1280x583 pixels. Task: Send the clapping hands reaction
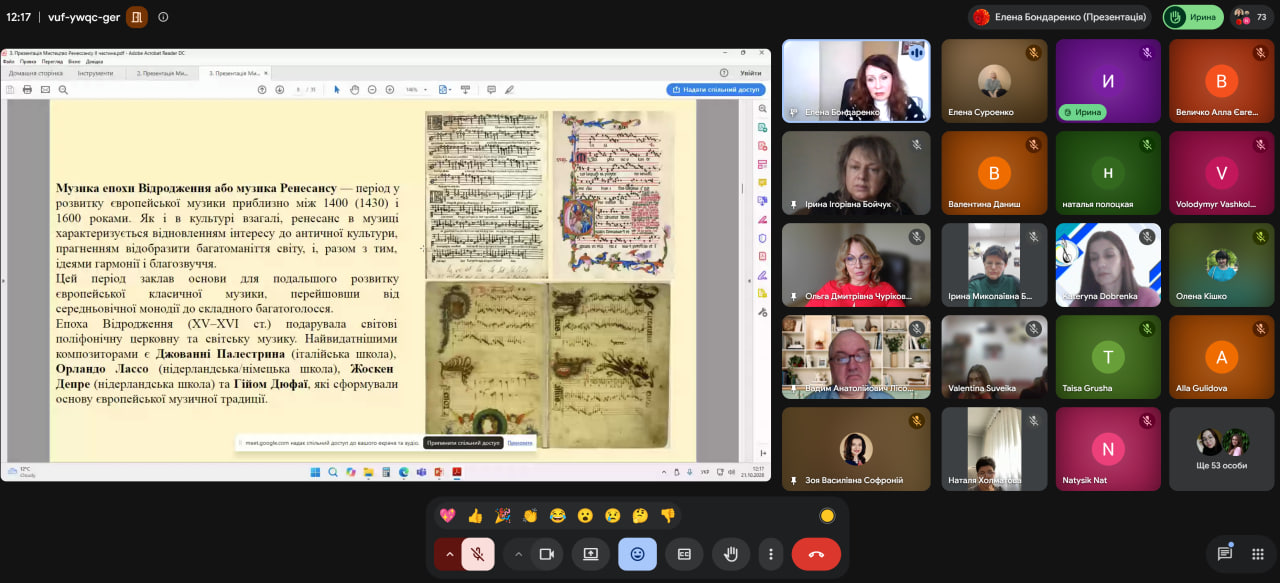[x=530, y=516]
